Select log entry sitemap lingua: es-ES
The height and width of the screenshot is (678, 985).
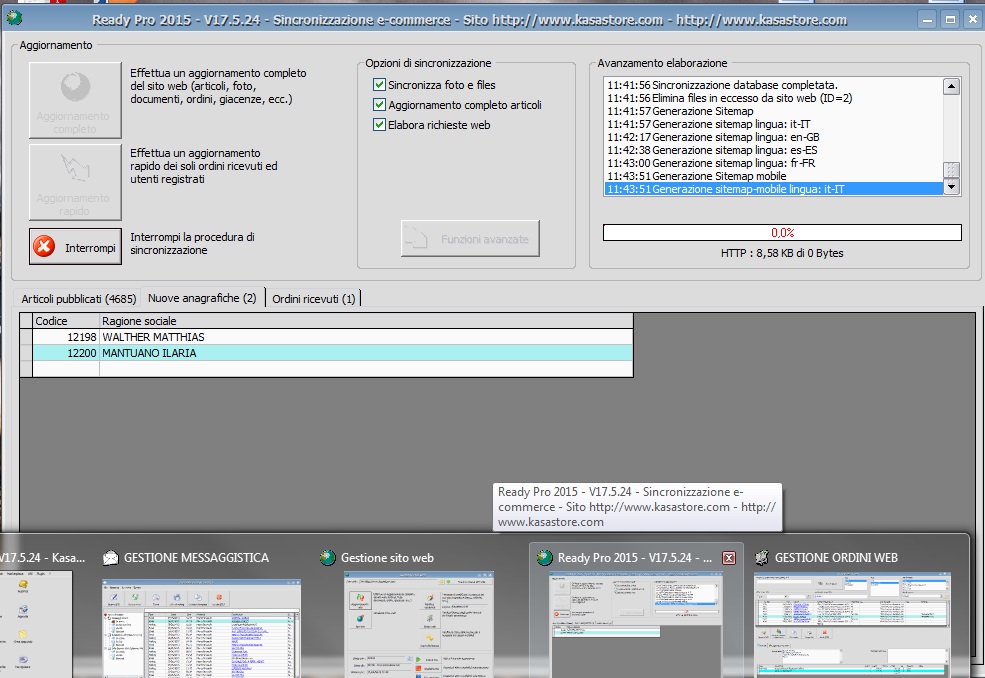pyautogui.click(x=774, y=150)
